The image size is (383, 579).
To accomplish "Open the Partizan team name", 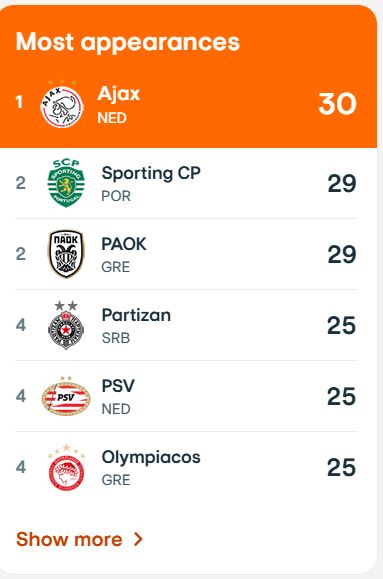I will click(136, 315).
